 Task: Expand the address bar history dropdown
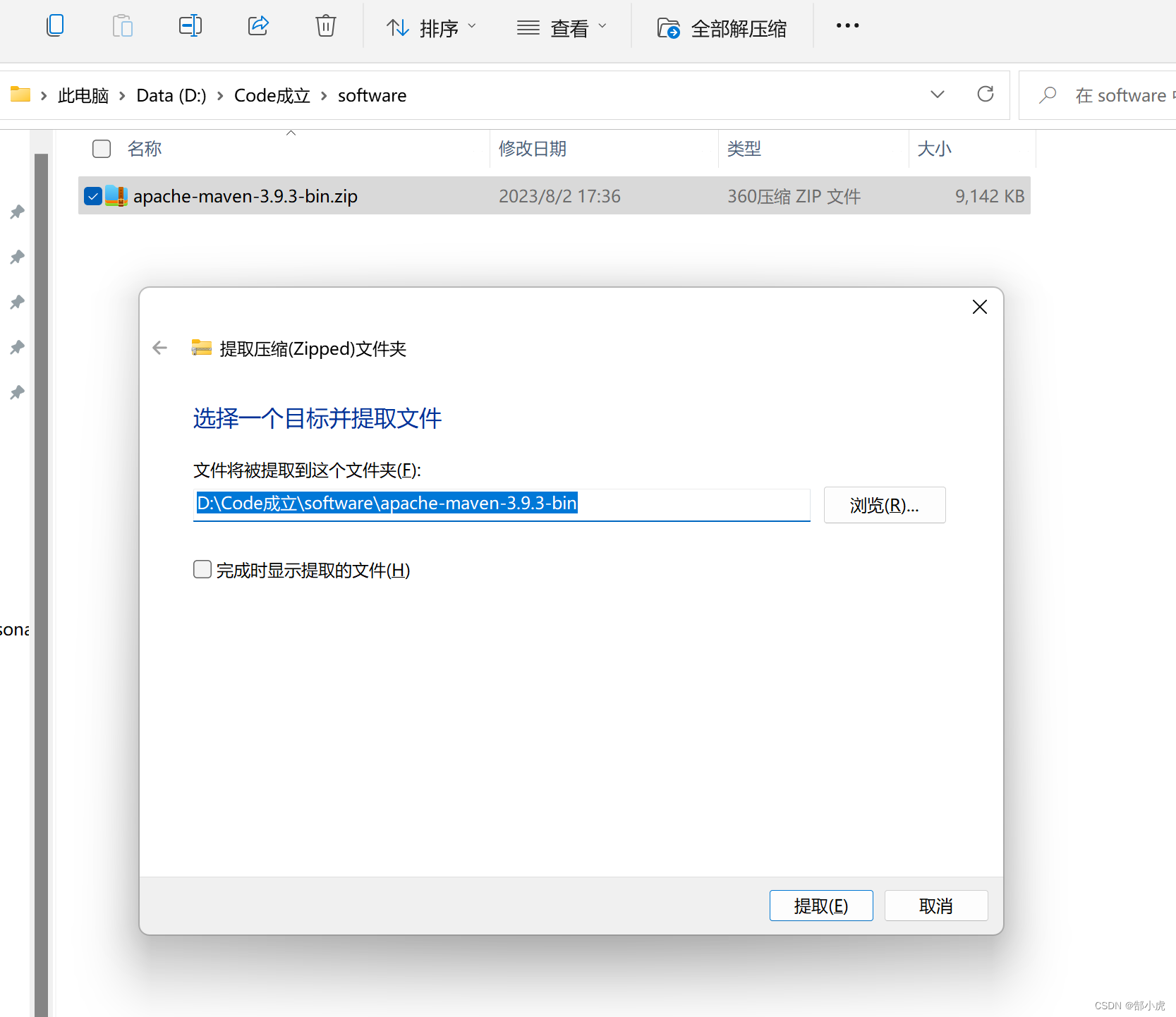point(938,94)
